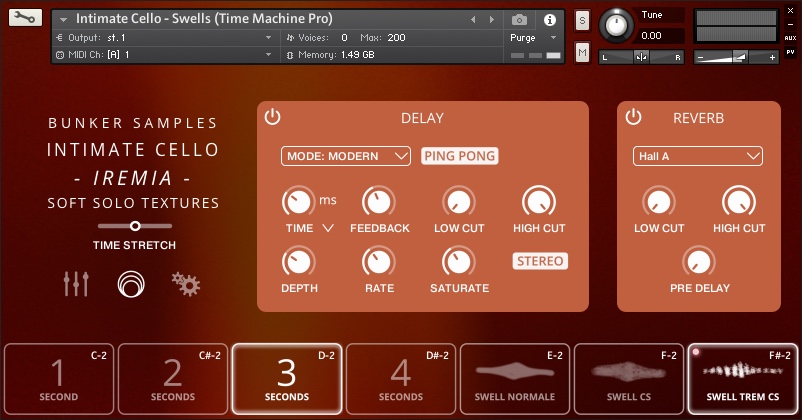This screenshot has width=802, height=420.
Task: Toggle the Delay power button
Action: (x=272, y=117)
